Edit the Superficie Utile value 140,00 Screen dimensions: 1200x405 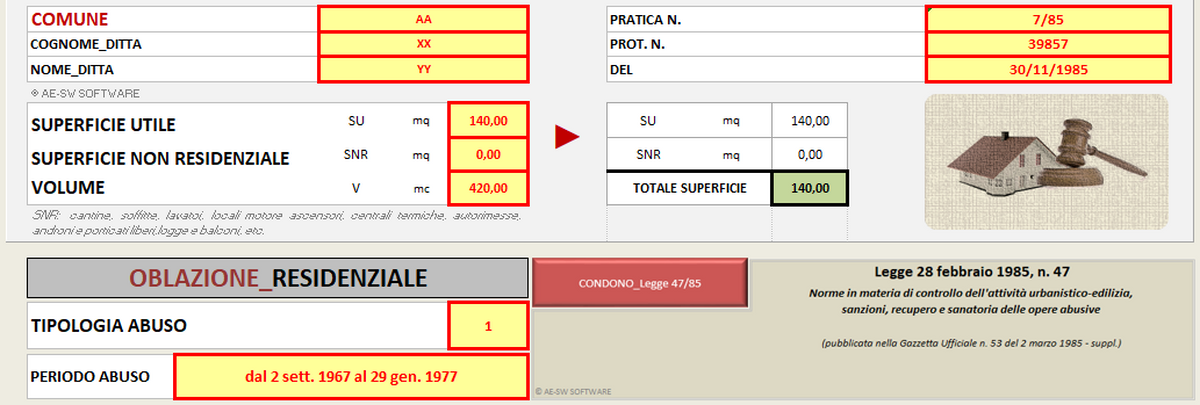[487, 121]
